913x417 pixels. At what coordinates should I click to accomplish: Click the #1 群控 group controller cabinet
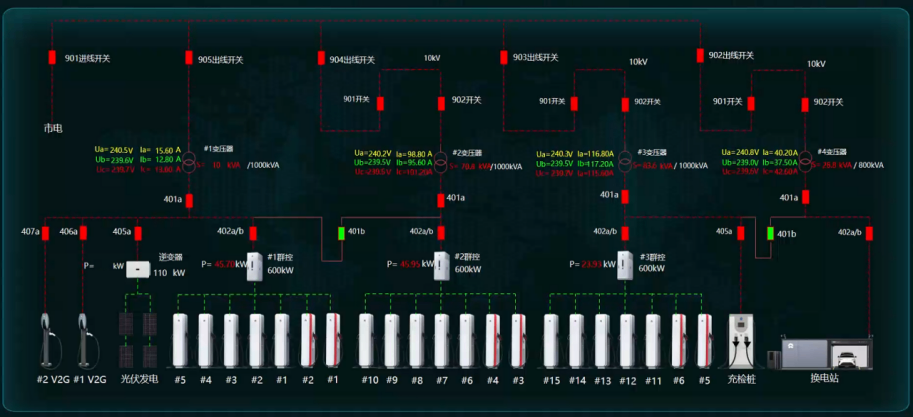coord(254,266)
